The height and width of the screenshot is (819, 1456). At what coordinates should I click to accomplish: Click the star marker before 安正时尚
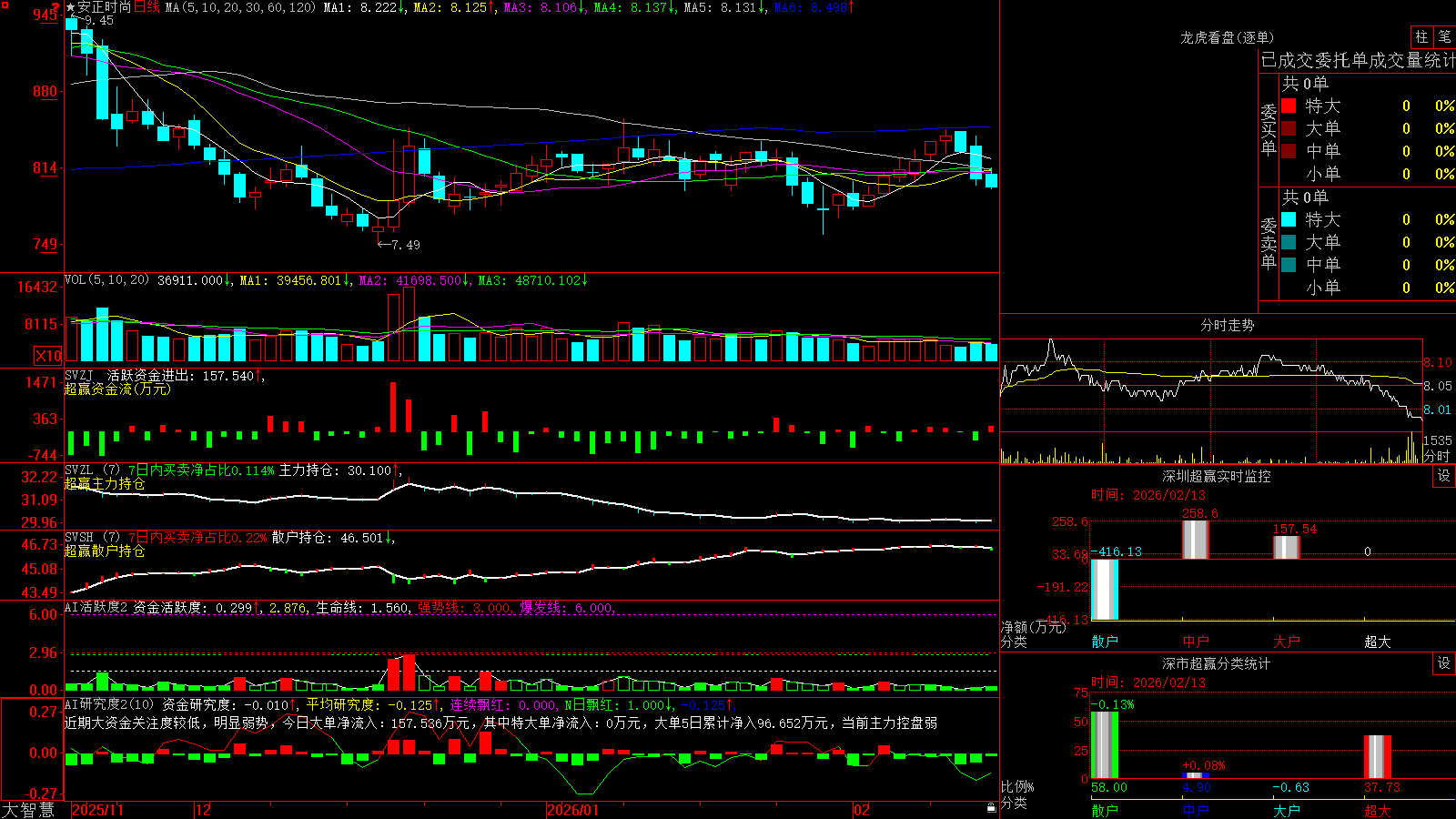coord(70,7)
